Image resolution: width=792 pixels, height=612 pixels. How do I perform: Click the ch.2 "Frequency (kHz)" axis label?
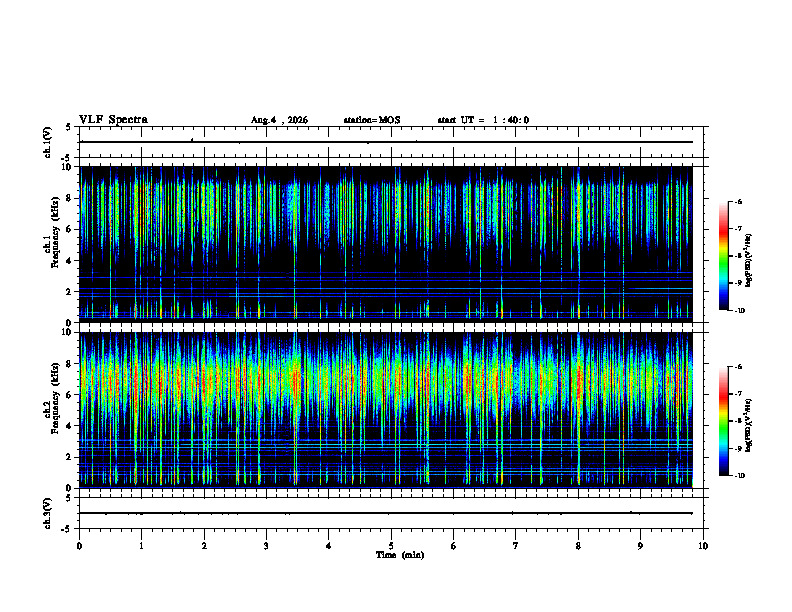(x=55, y=398)
